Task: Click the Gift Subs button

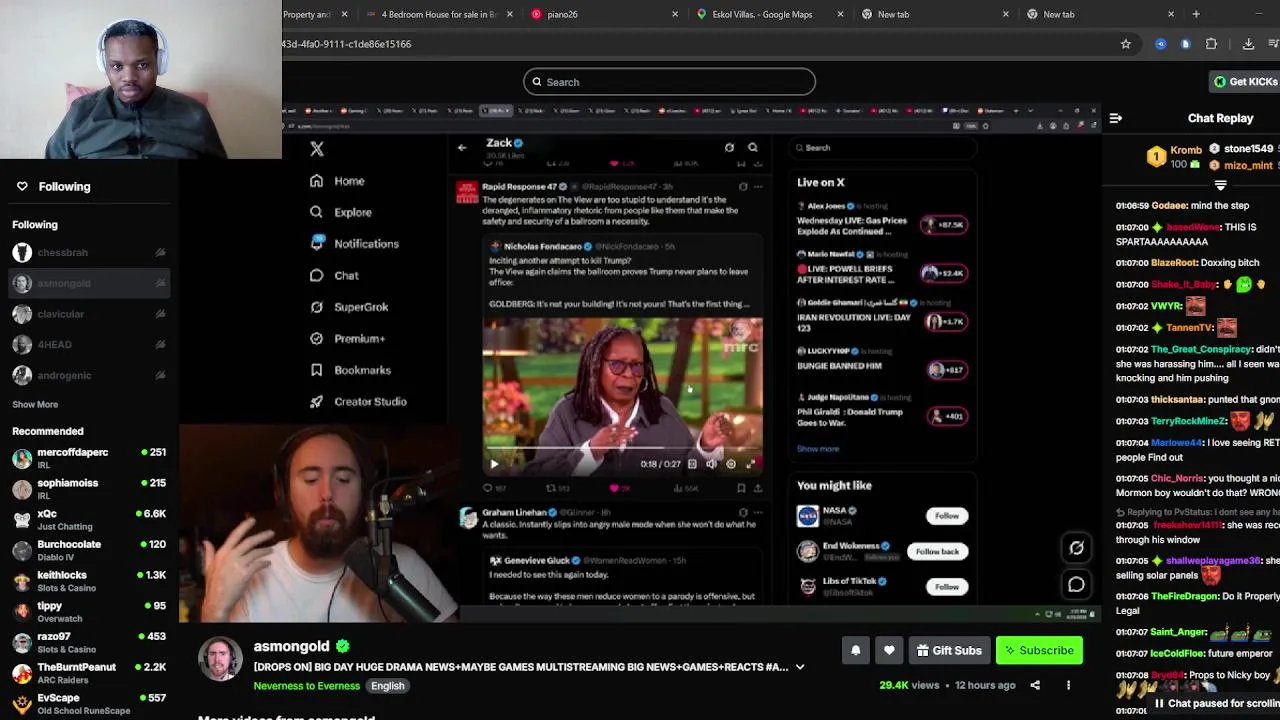Action: [949, 651]
